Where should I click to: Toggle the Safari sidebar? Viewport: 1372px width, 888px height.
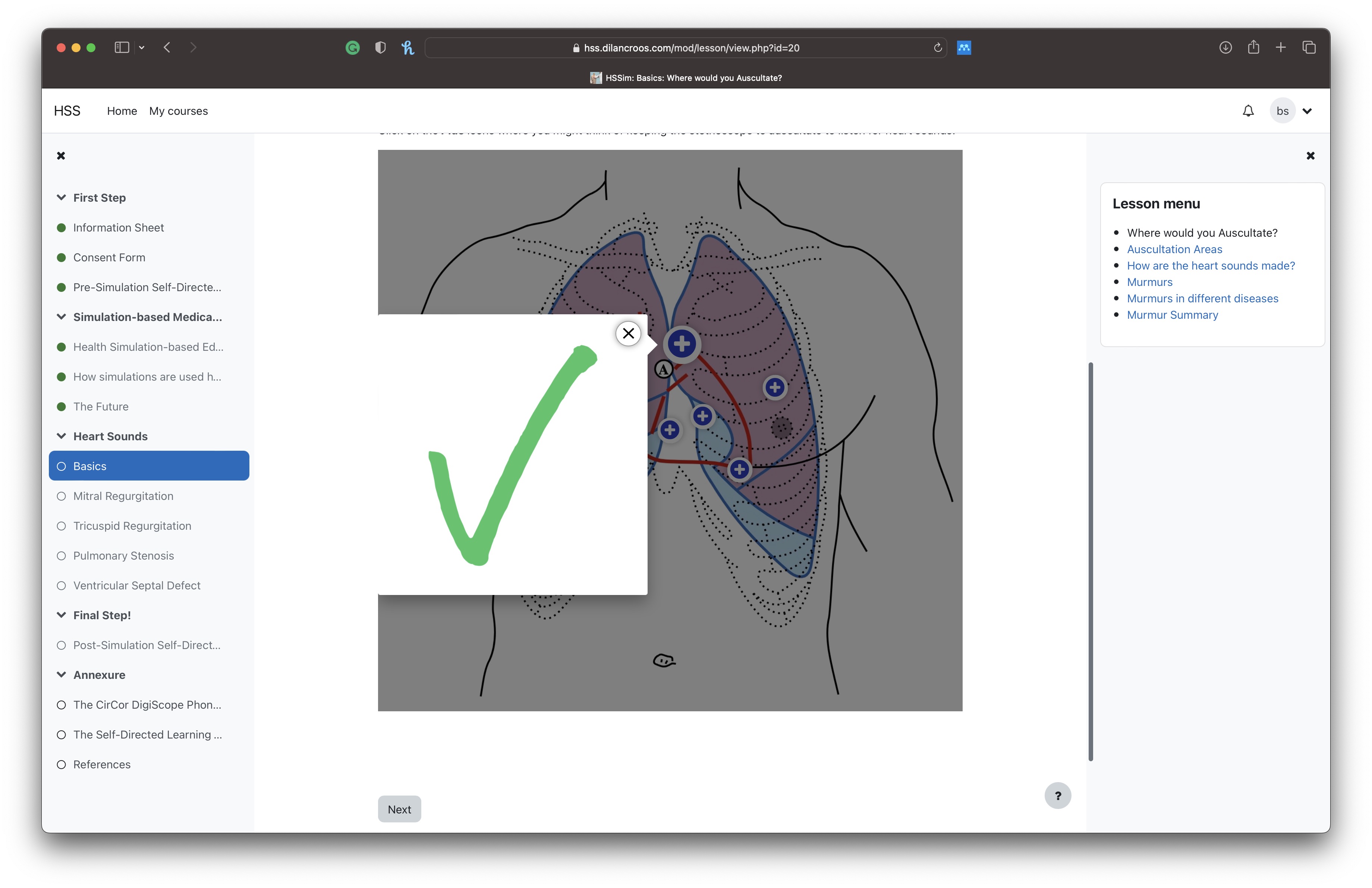point(122,48)
